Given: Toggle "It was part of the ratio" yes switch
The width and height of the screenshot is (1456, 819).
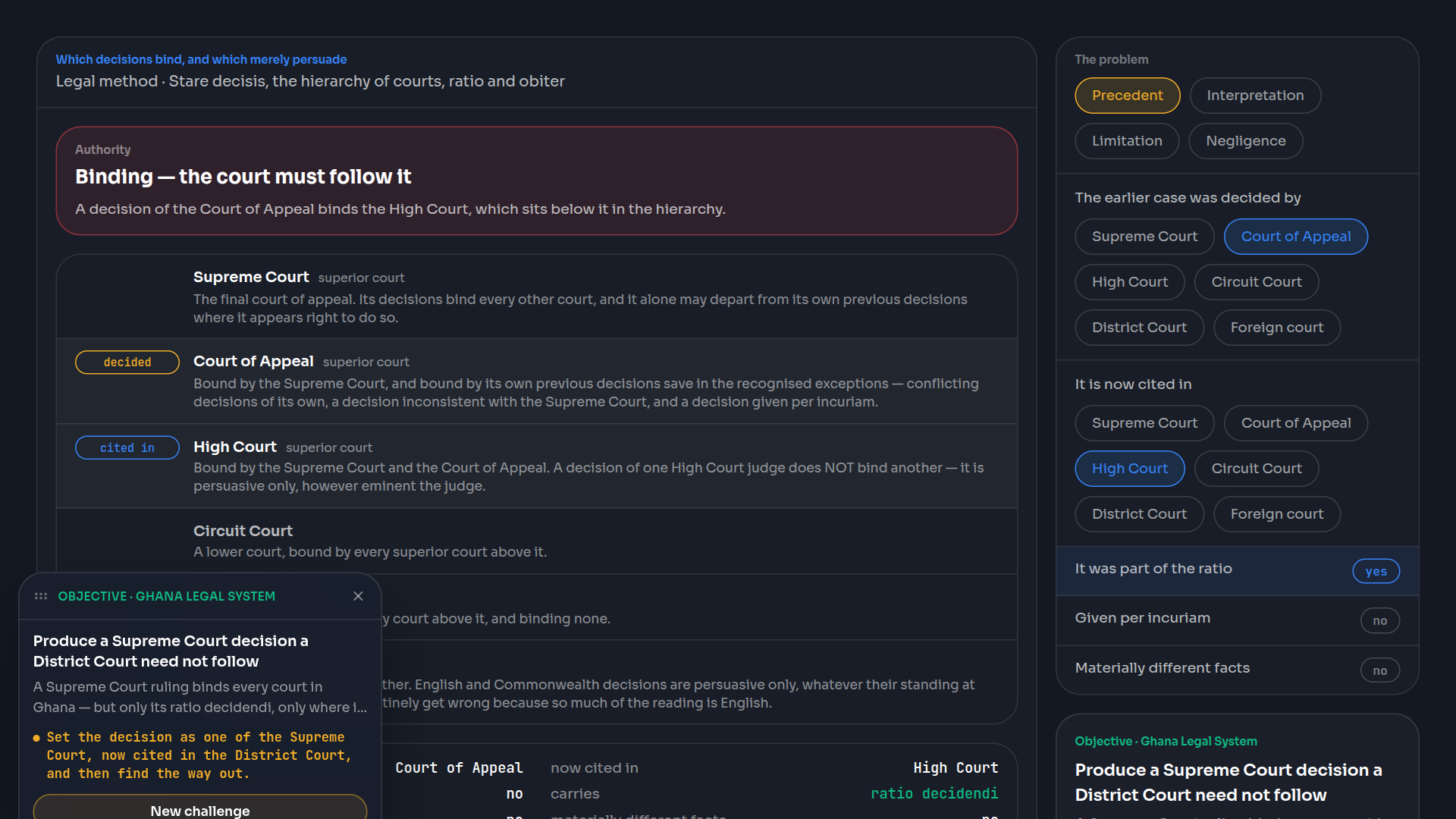Looking at the screenshot, I should (x=1376, y=571).
